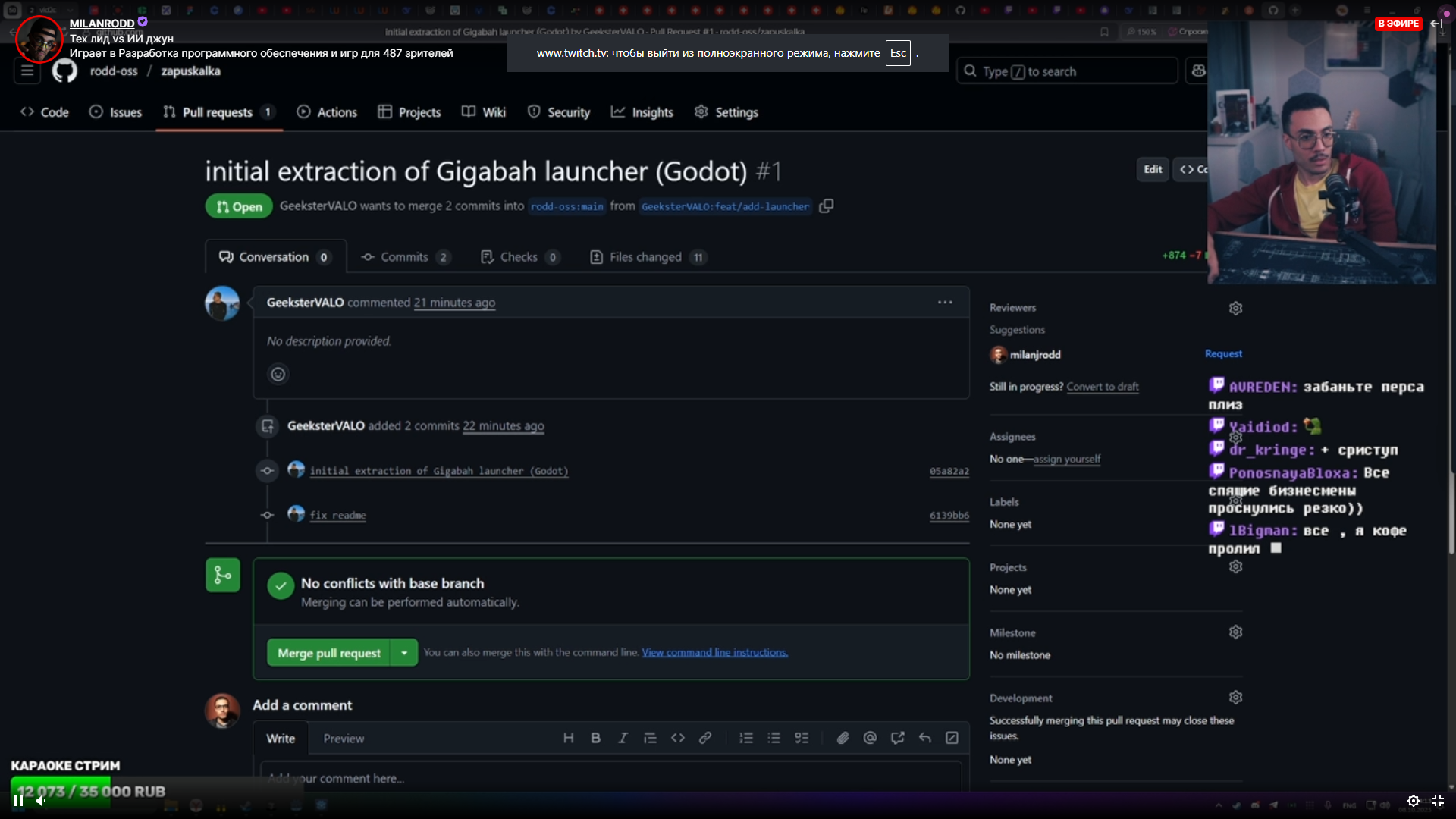The width and height of the screenshot is (1456, 819).
Task: Add emoji reaction with smiley icon
Action: pos(278,374)
